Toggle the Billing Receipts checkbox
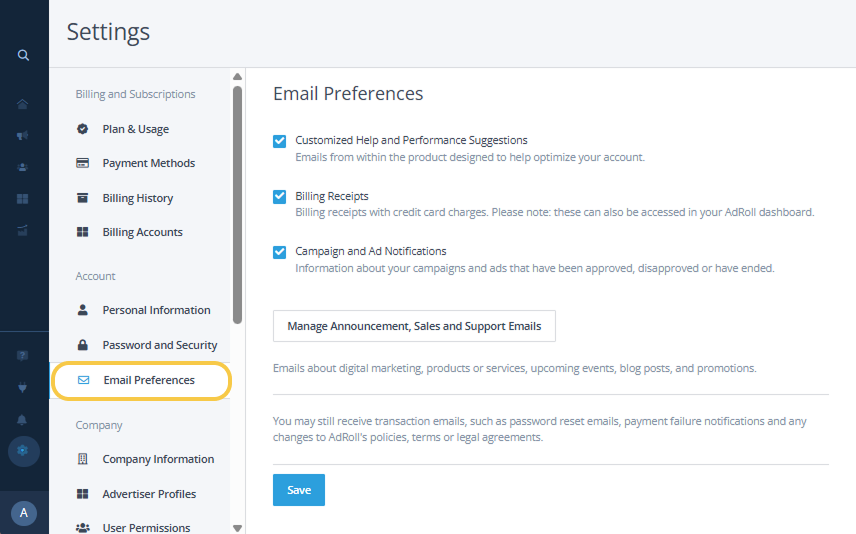Screen dimensions: 856x534 280,197
